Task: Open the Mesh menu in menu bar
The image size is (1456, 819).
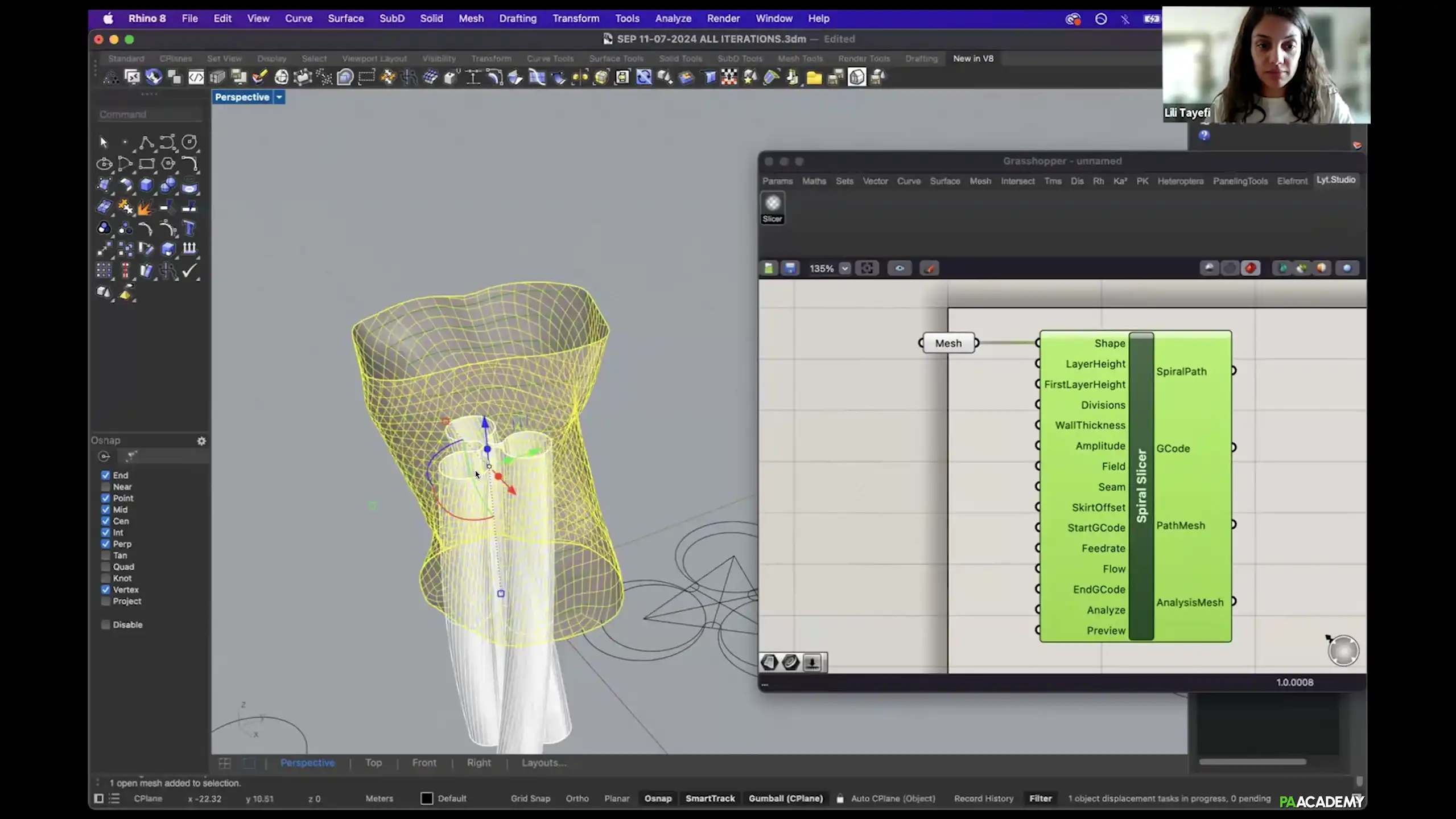Action: point(471,18)
